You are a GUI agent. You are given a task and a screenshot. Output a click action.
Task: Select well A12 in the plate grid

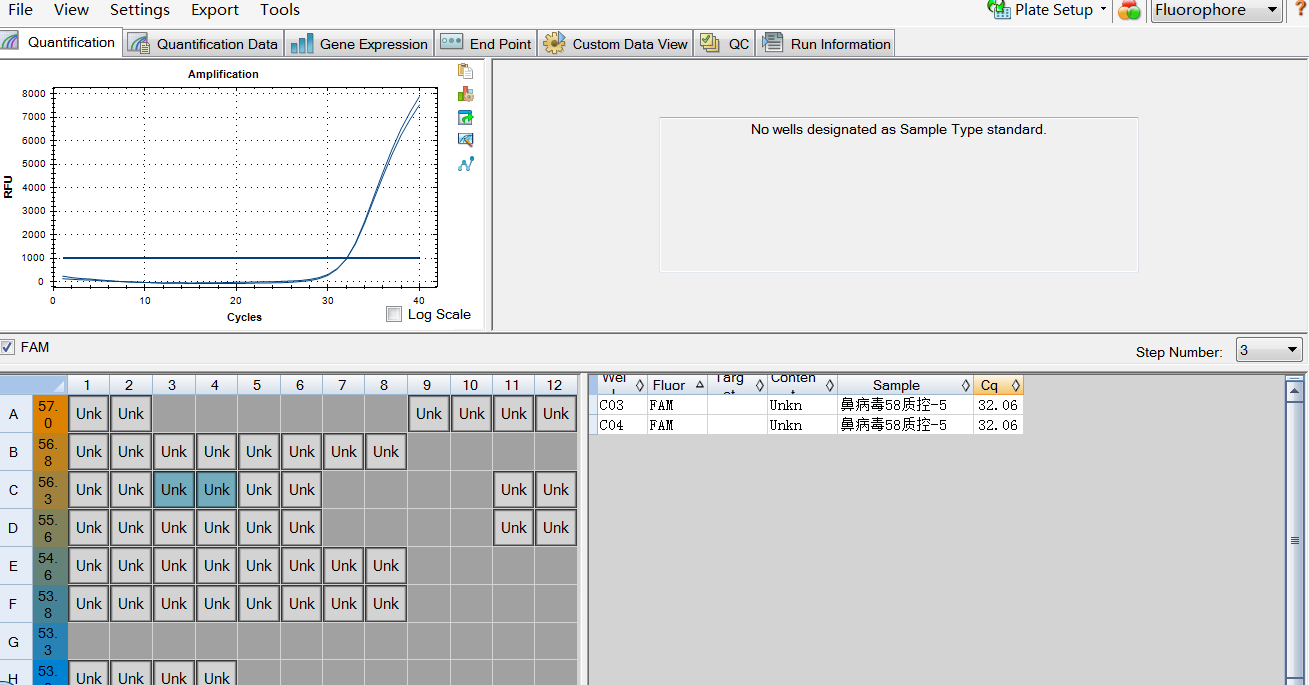coord(556,414)
